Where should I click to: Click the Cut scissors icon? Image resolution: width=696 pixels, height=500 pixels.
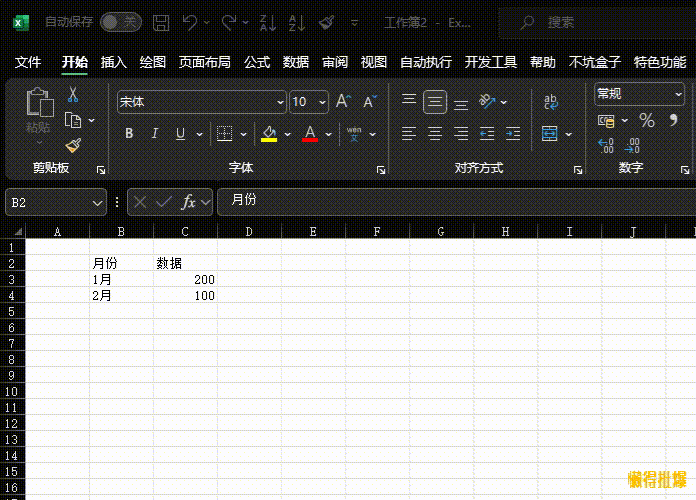point(72,95)
